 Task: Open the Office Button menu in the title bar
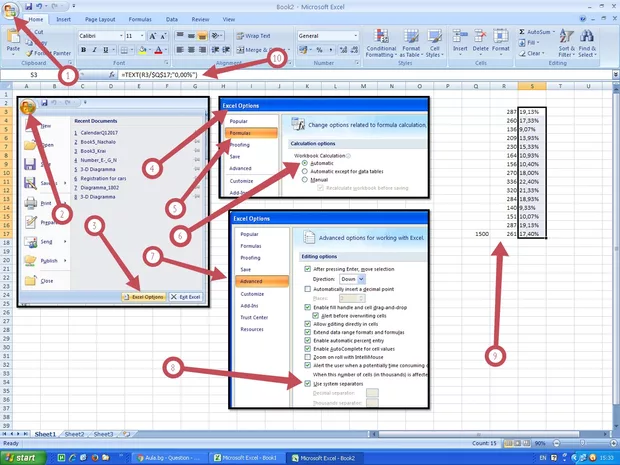pyautogui.click(x=11, y=10)
